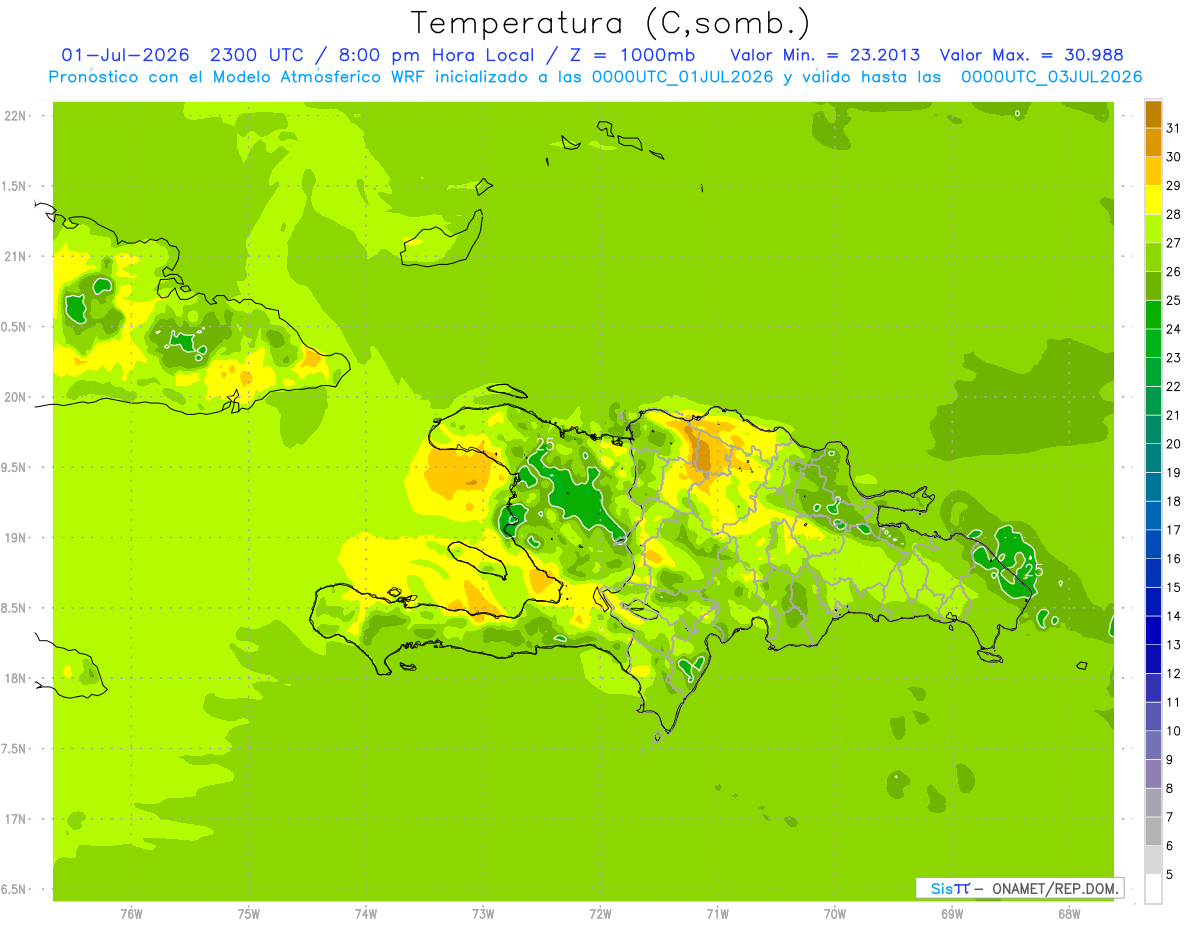
Task: Click the "70W" longitude label
Action: [x=835, y=913]
